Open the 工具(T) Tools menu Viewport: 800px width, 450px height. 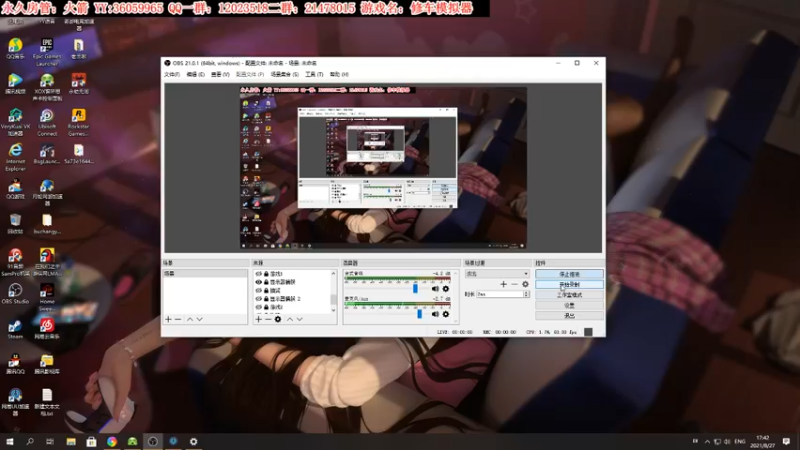coord(314,74)
